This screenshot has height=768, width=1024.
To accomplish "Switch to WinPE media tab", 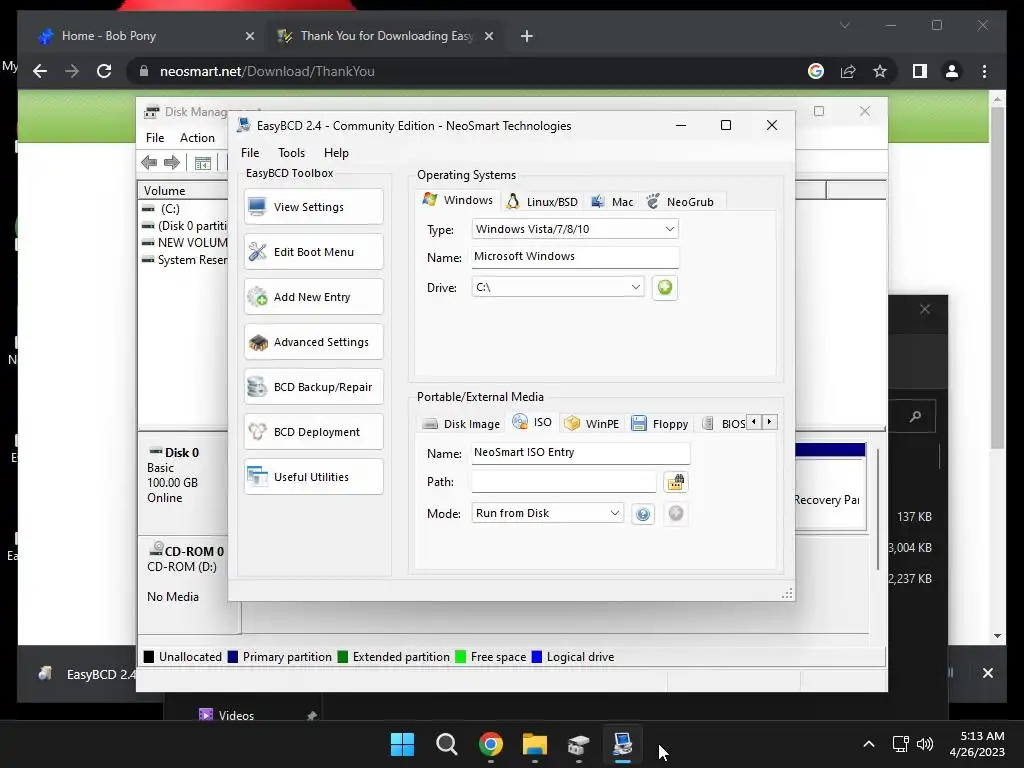I will [592, 424].
